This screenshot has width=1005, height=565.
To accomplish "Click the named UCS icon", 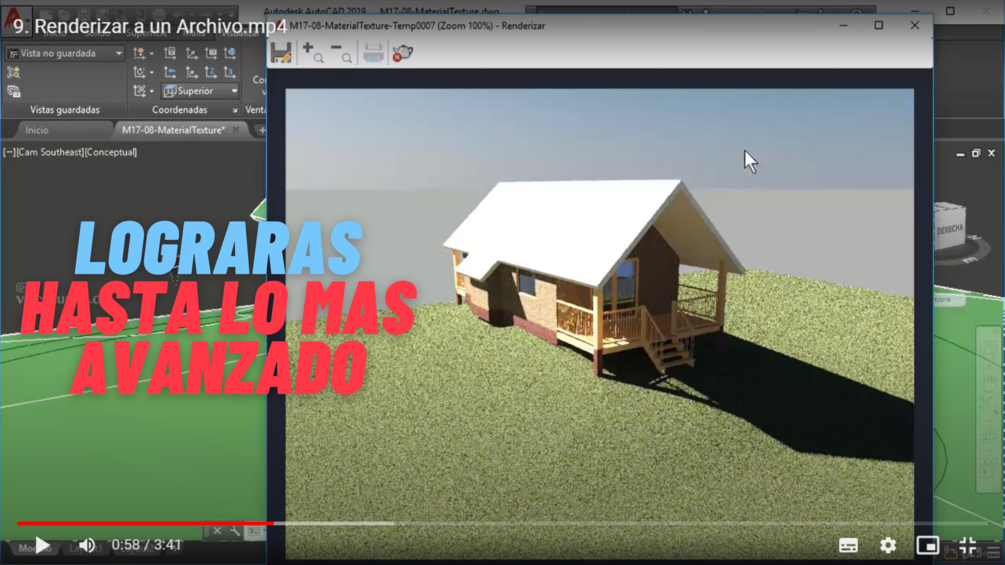I will pyautogui.click(x=170, y=53).
